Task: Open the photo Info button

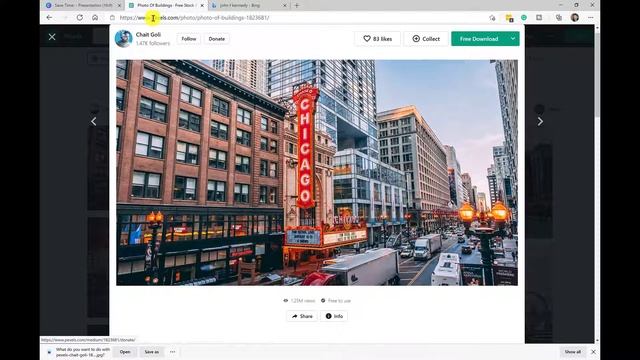Action: [334, 316]
